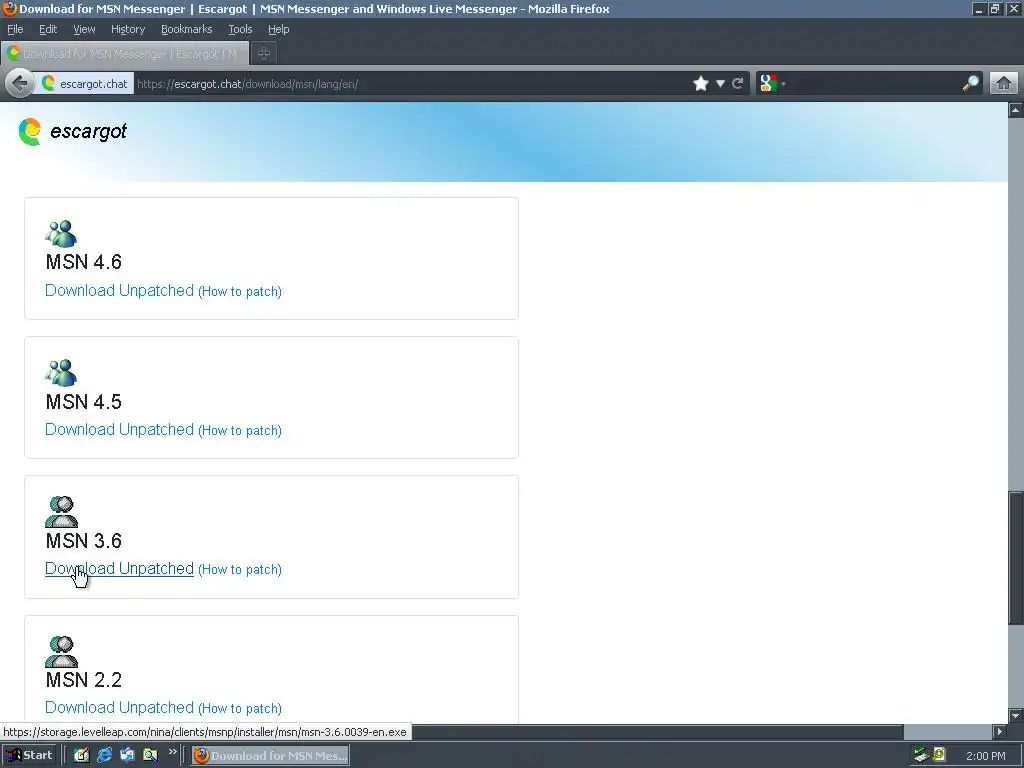The image size is (1024, 768).
Task: Click the MSN 3.6 buddies icon
Action: pyautogui.click(x=61, y=512)
